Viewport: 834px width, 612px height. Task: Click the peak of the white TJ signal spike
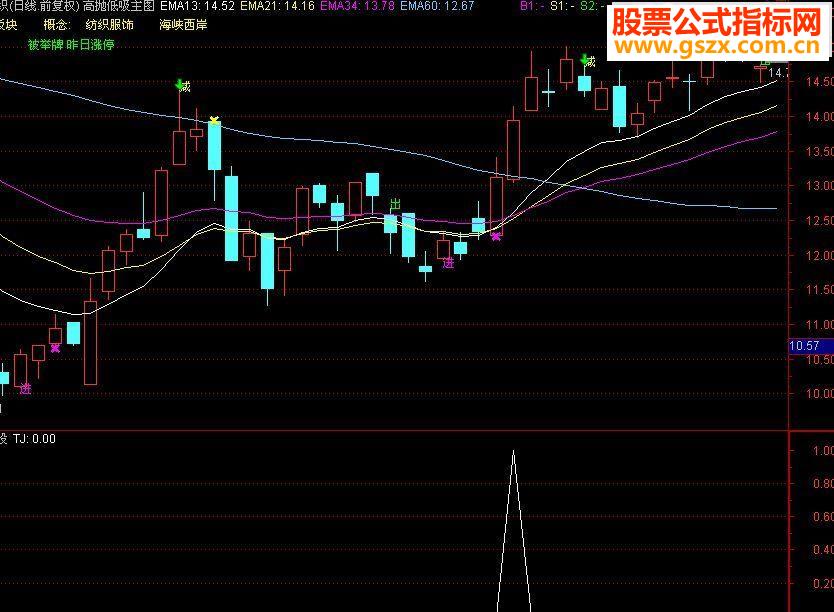pyautogui.click(x=513, y=451)
